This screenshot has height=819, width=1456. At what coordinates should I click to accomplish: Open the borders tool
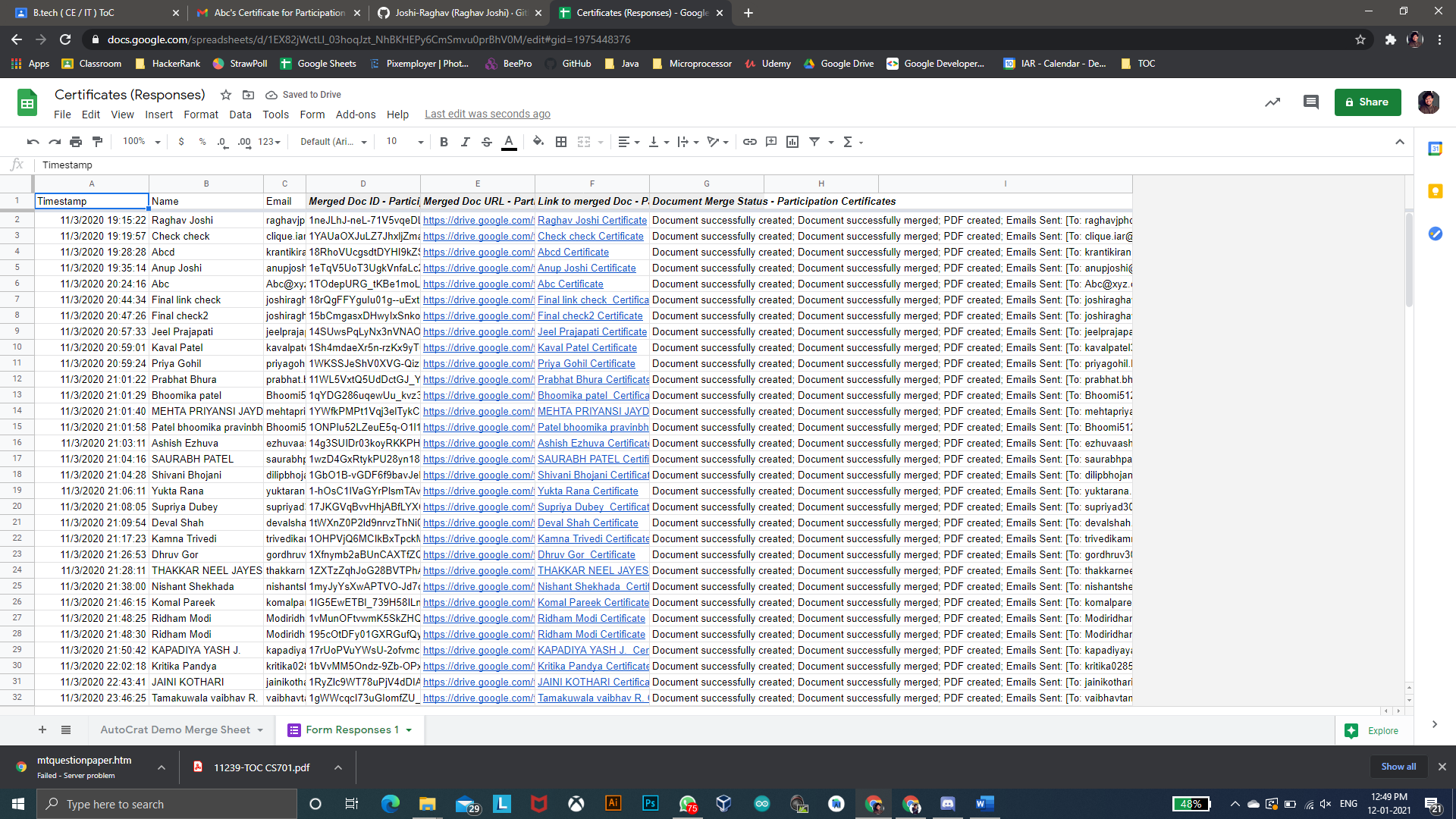click(561, 142)
